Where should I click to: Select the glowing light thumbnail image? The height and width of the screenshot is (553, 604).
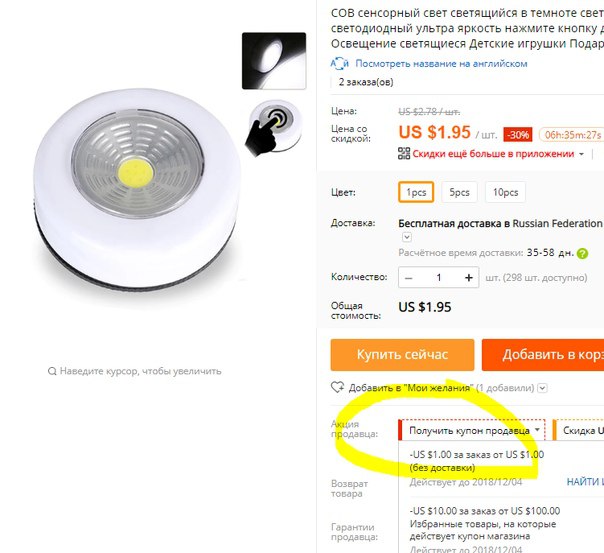coord(274,61)
